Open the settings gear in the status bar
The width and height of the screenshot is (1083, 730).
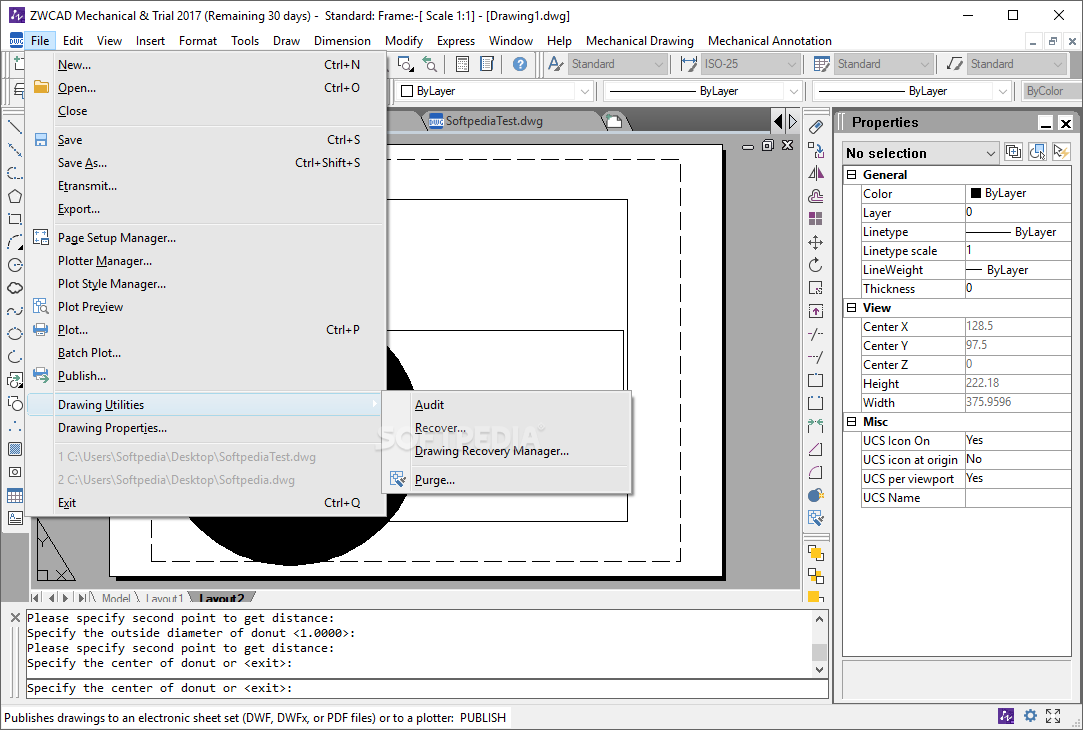(1030, 716)
